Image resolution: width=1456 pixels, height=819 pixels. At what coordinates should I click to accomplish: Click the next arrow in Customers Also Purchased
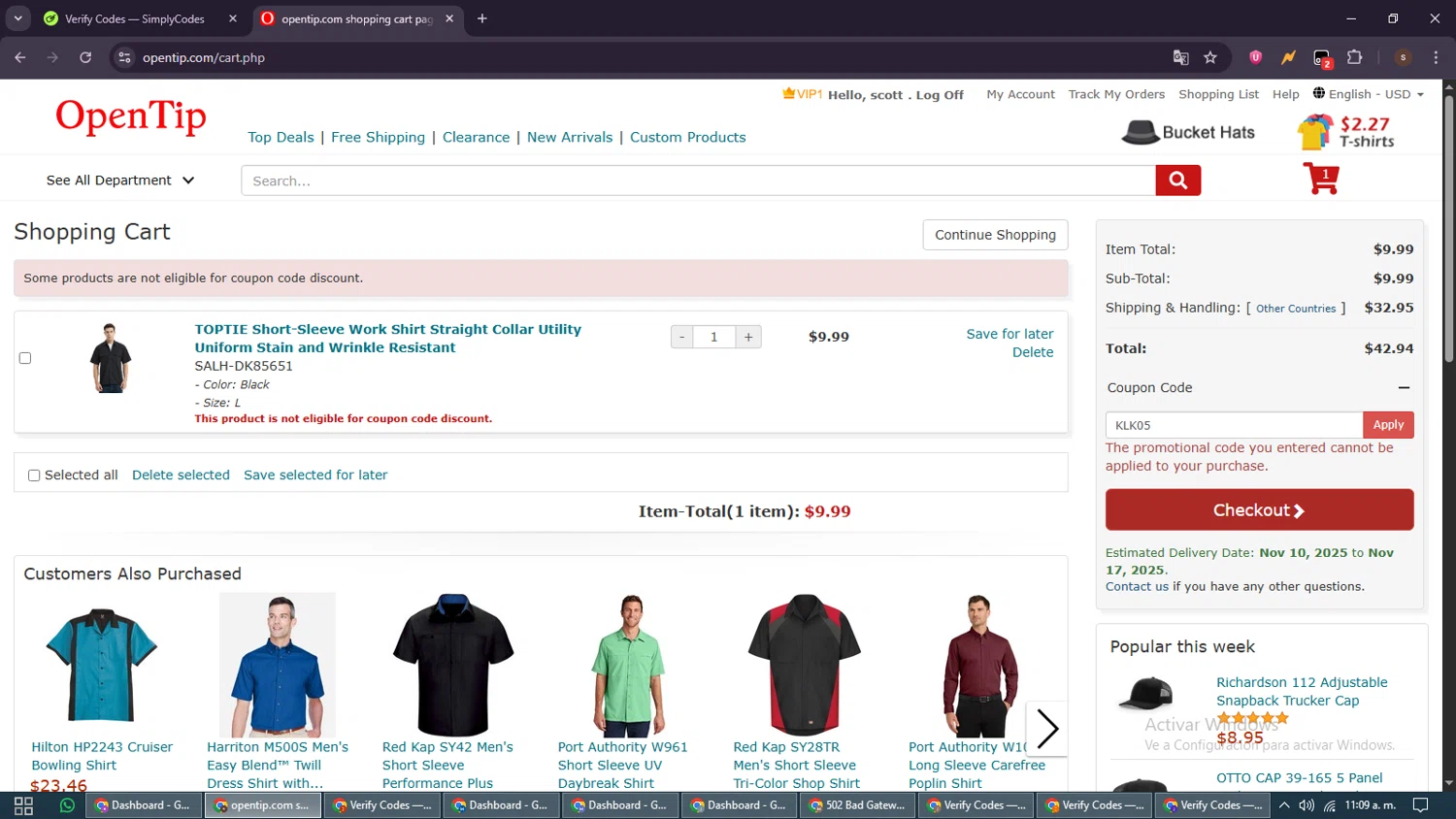(1046, 729)
